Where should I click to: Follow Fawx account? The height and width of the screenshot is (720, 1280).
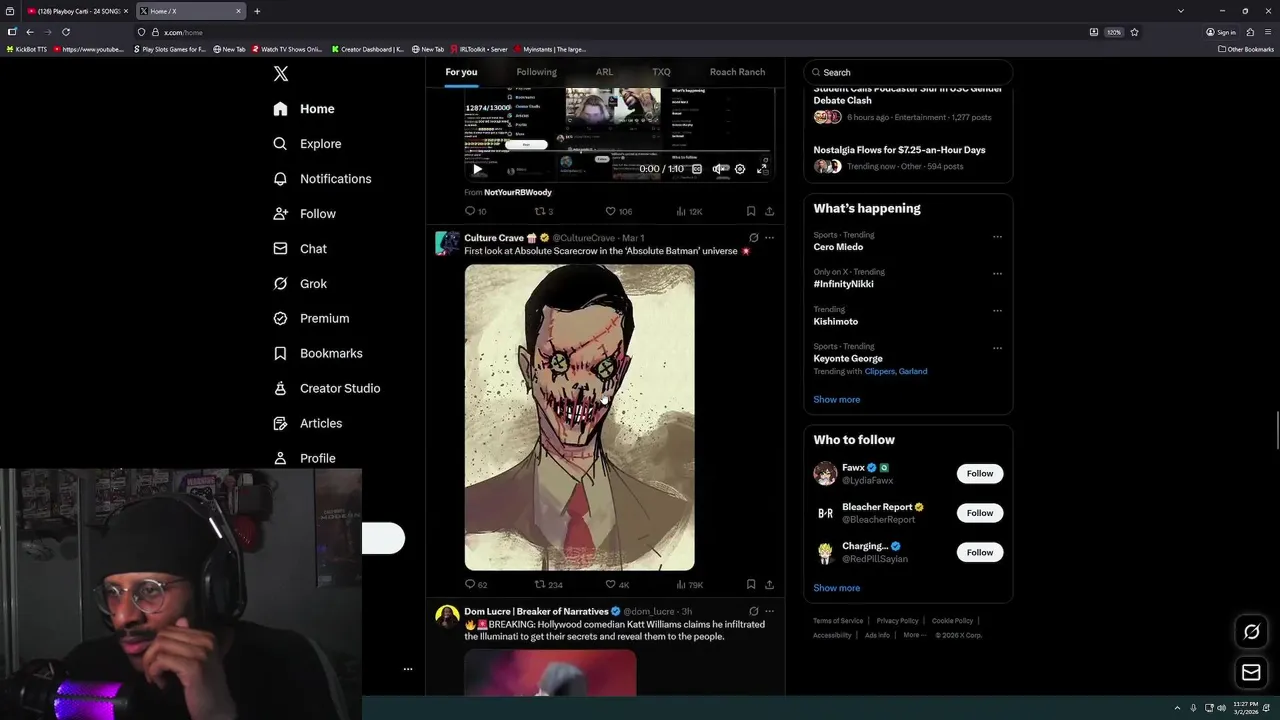click(980, 474)
